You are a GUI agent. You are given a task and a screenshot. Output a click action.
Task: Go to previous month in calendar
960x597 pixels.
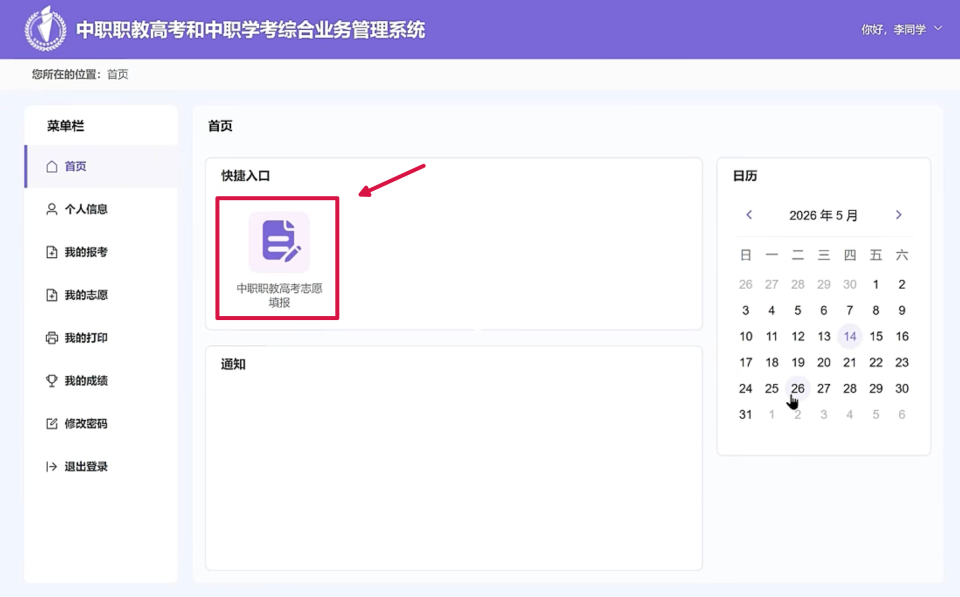point(749,215)
